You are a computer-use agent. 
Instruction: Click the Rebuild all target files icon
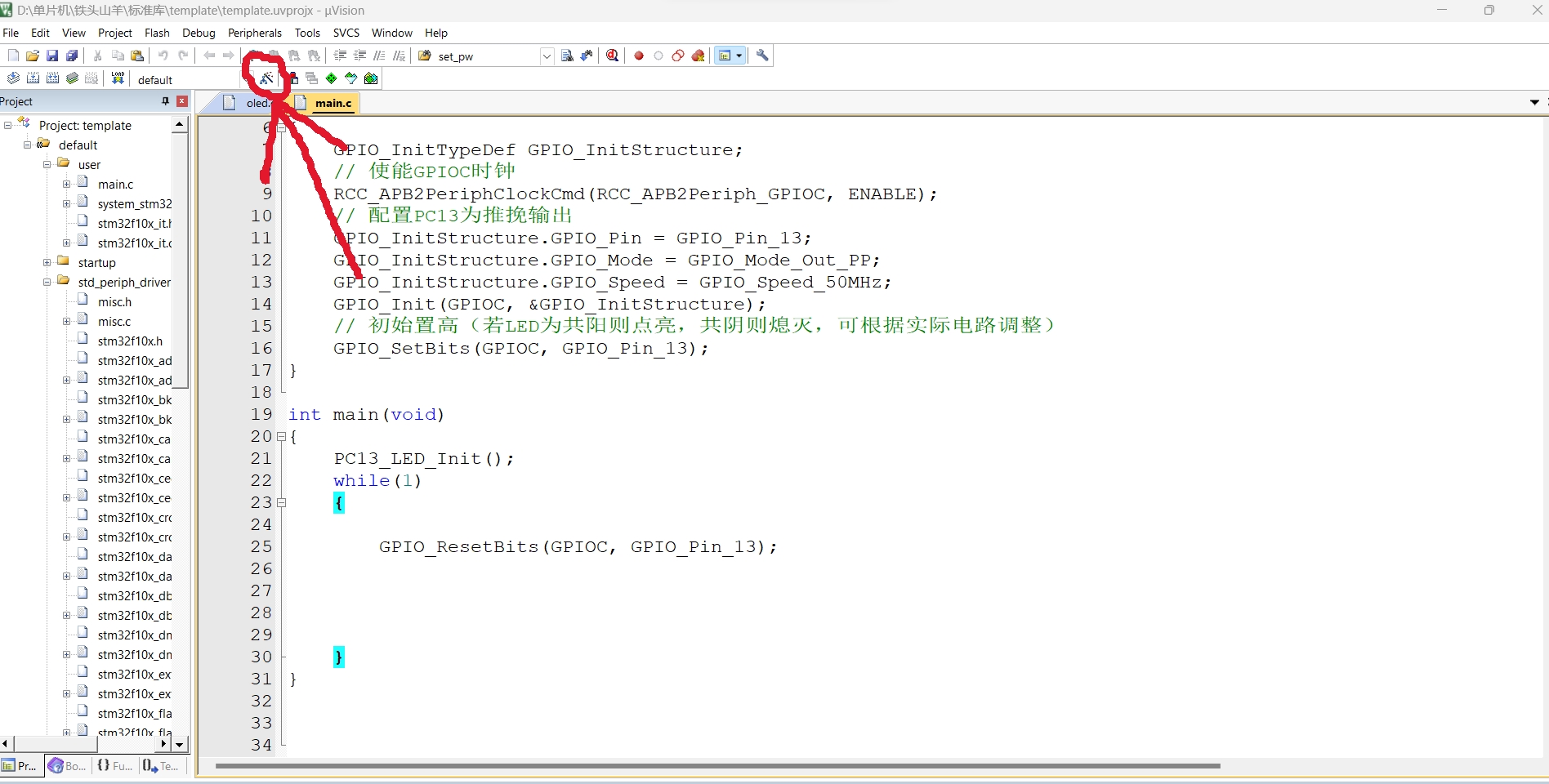[x=51, y=78]
